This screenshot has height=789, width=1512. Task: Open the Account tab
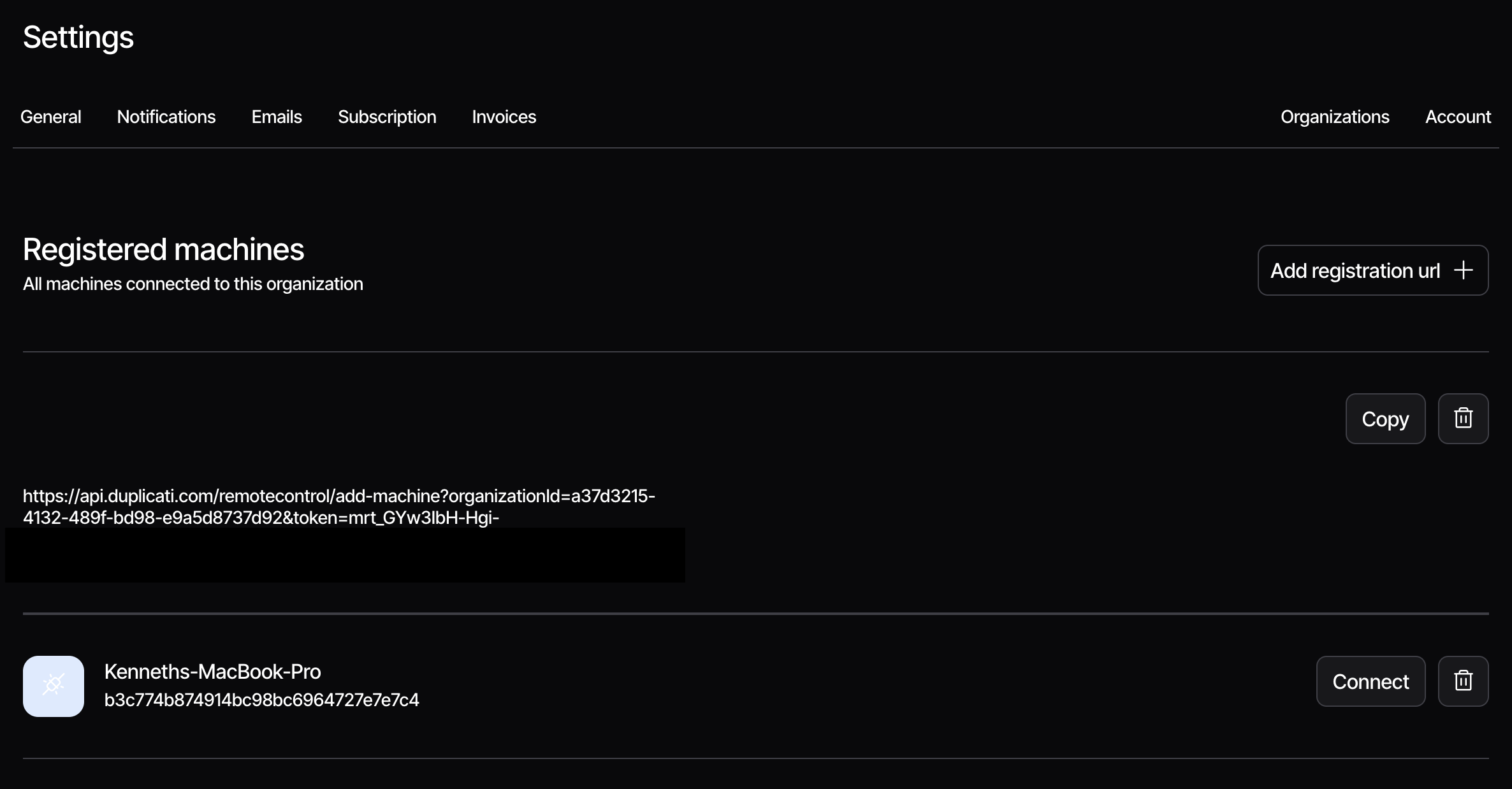[x=1458, y=117]
